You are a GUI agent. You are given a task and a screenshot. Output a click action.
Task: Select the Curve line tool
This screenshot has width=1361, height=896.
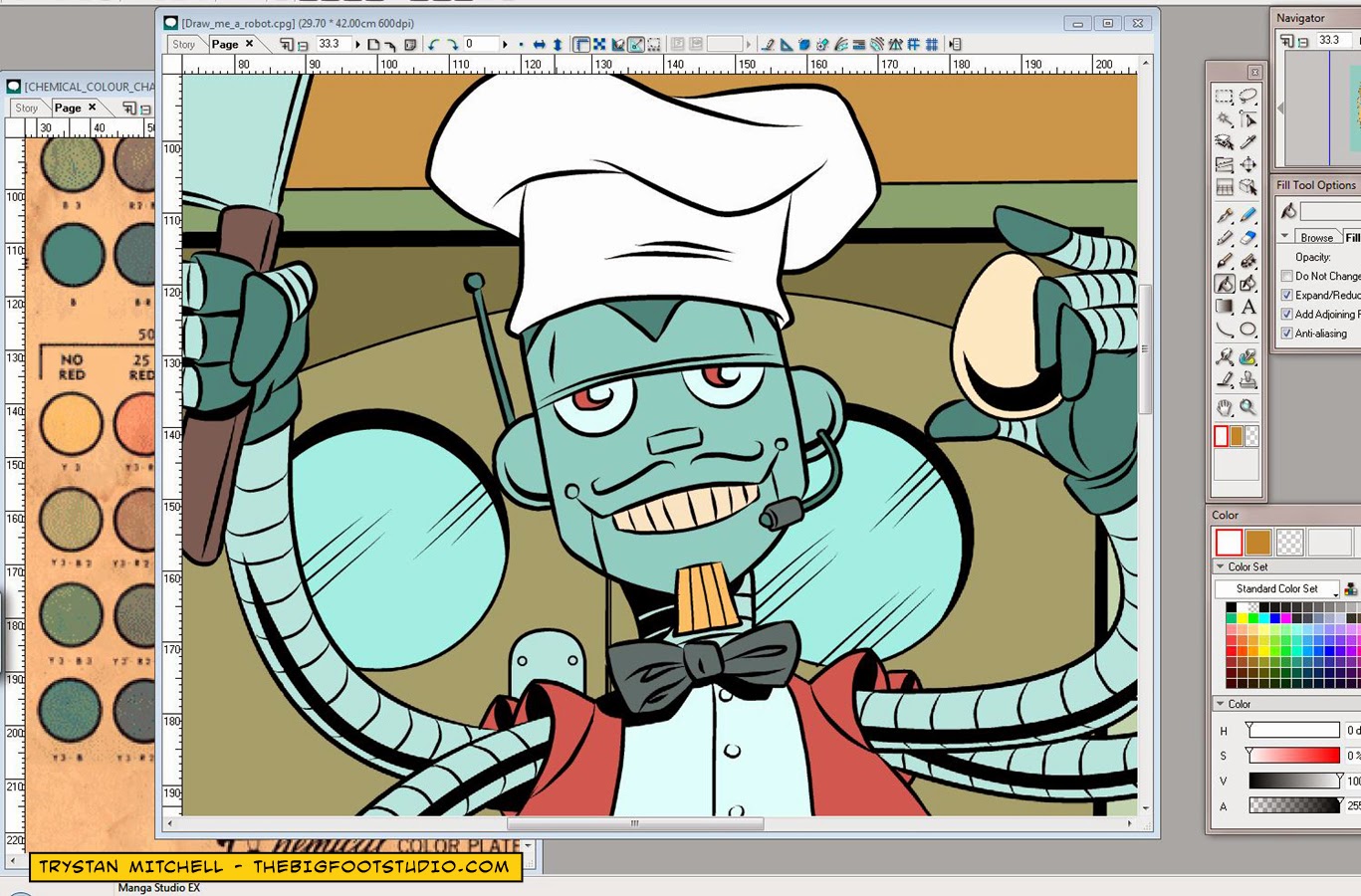(1225, 330)
